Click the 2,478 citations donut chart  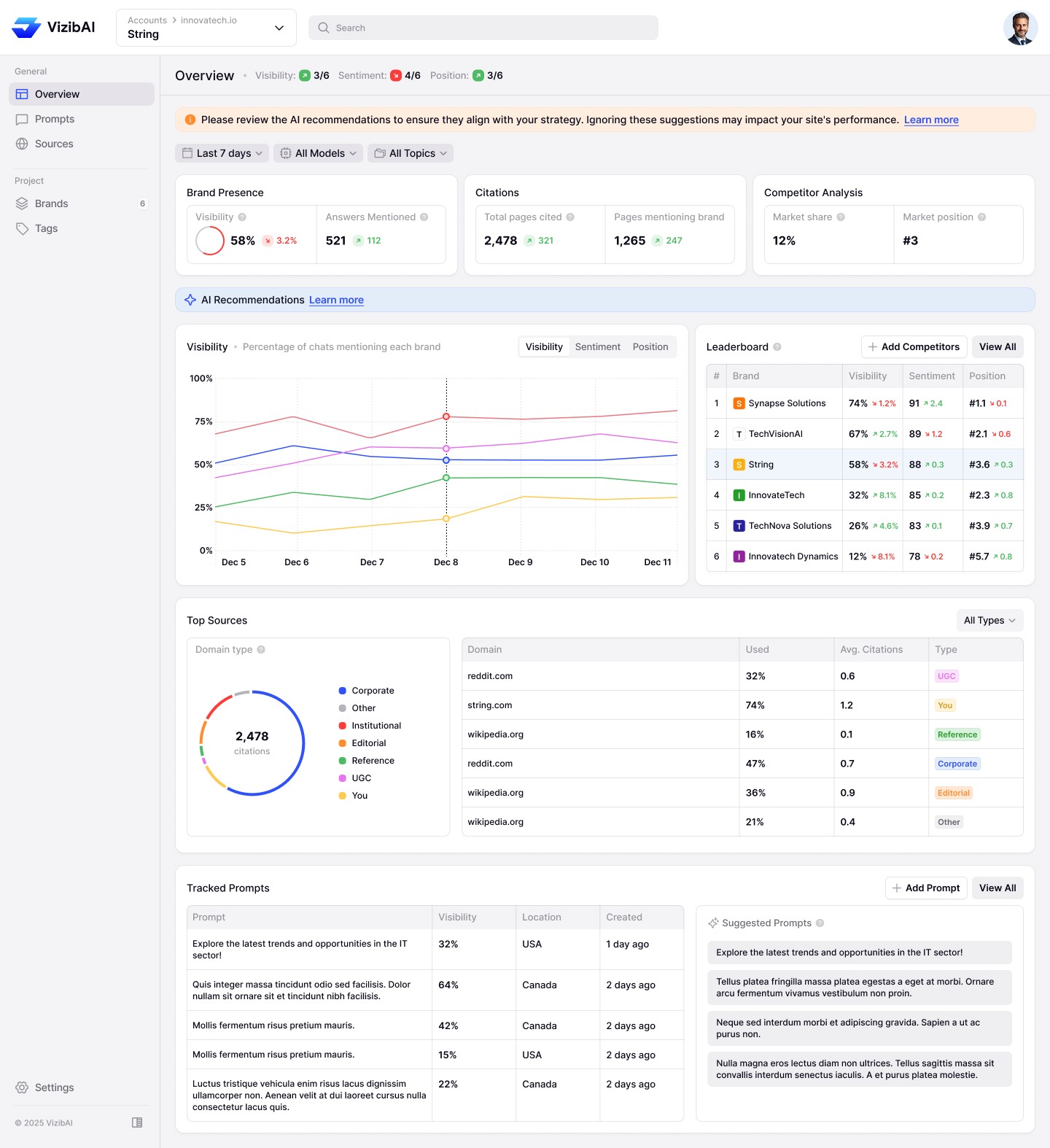252,743
